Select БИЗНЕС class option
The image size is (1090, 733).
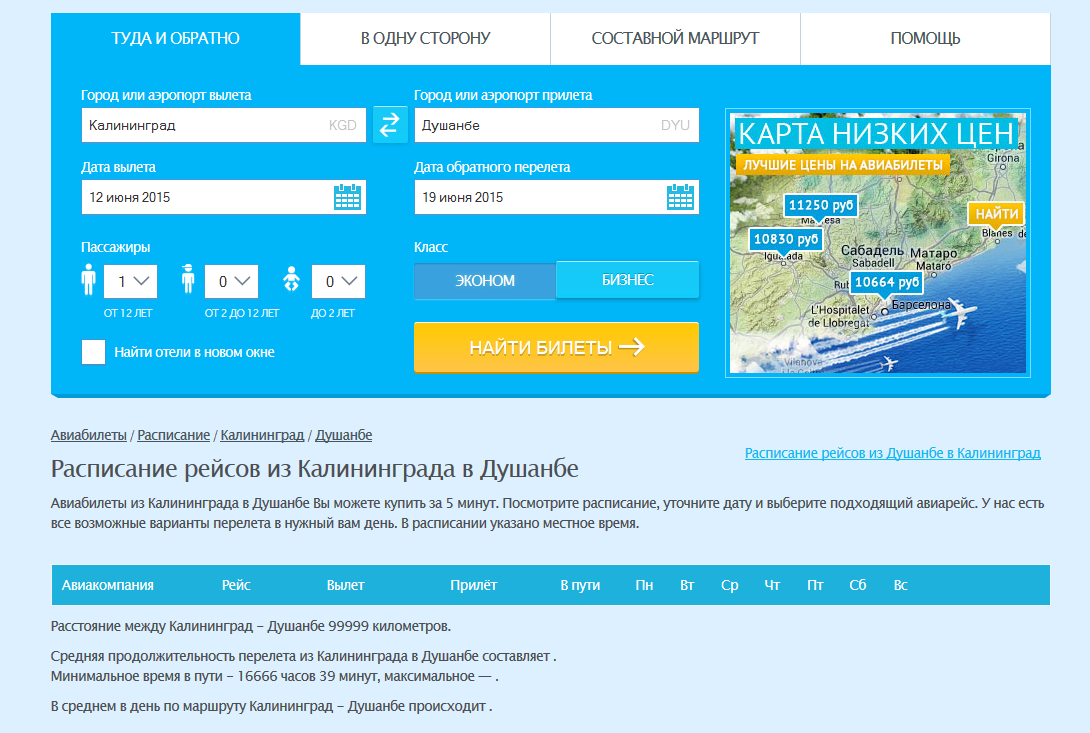coord(628,280)
